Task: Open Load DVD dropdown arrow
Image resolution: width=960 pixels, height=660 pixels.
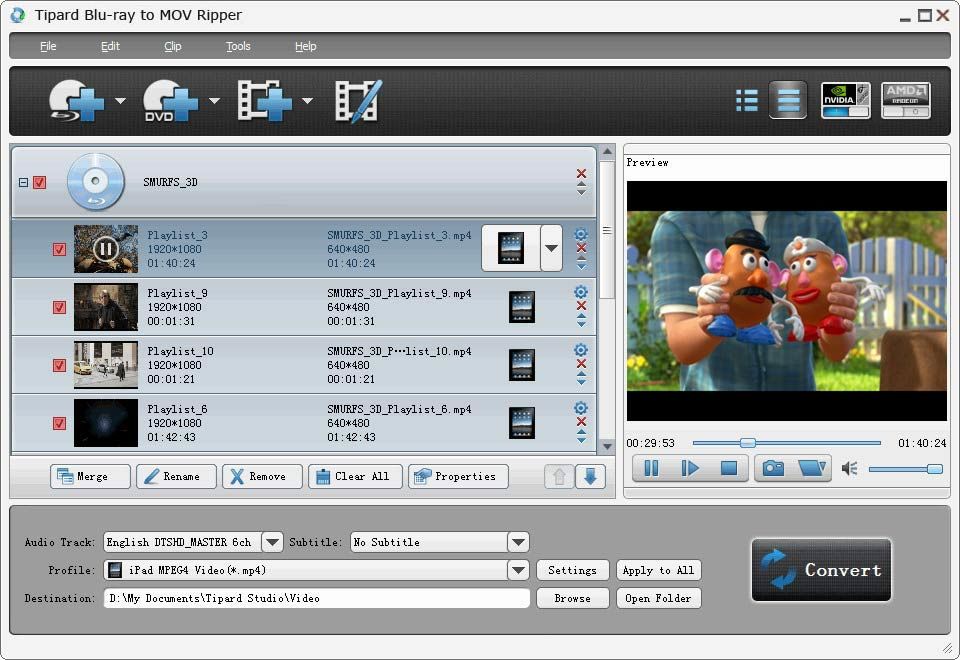Action: (x=214, y=100)
